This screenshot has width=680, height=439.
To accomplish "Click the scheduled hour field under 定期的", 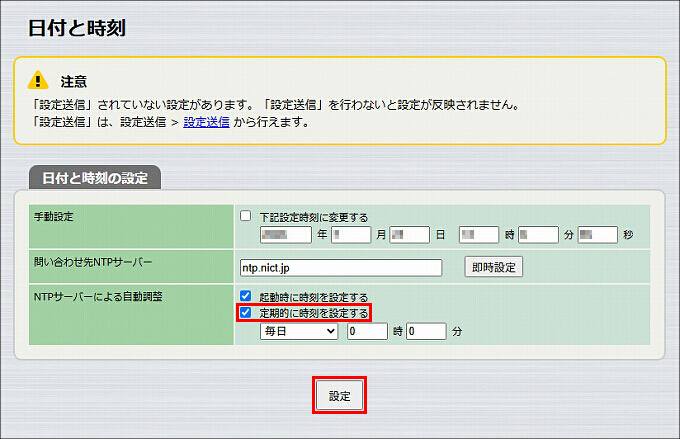I will [367, 331].
